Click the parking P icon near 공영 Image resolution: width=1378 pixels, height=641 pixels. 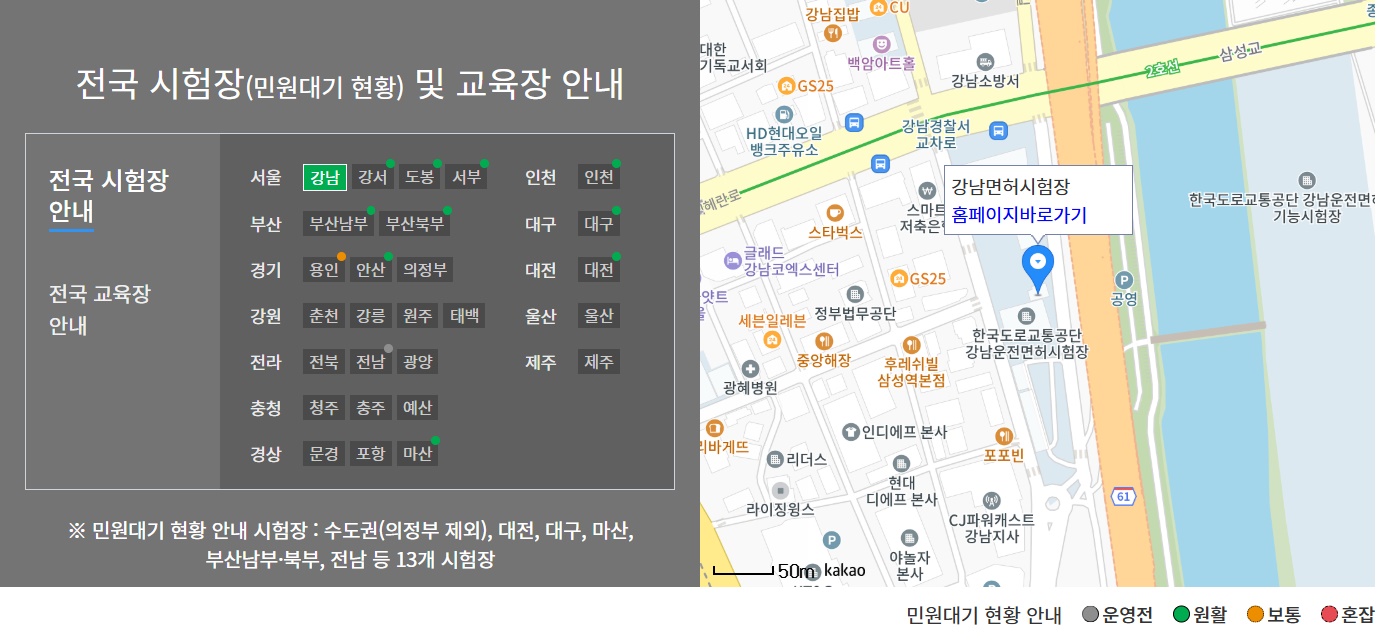point(1123,277)
